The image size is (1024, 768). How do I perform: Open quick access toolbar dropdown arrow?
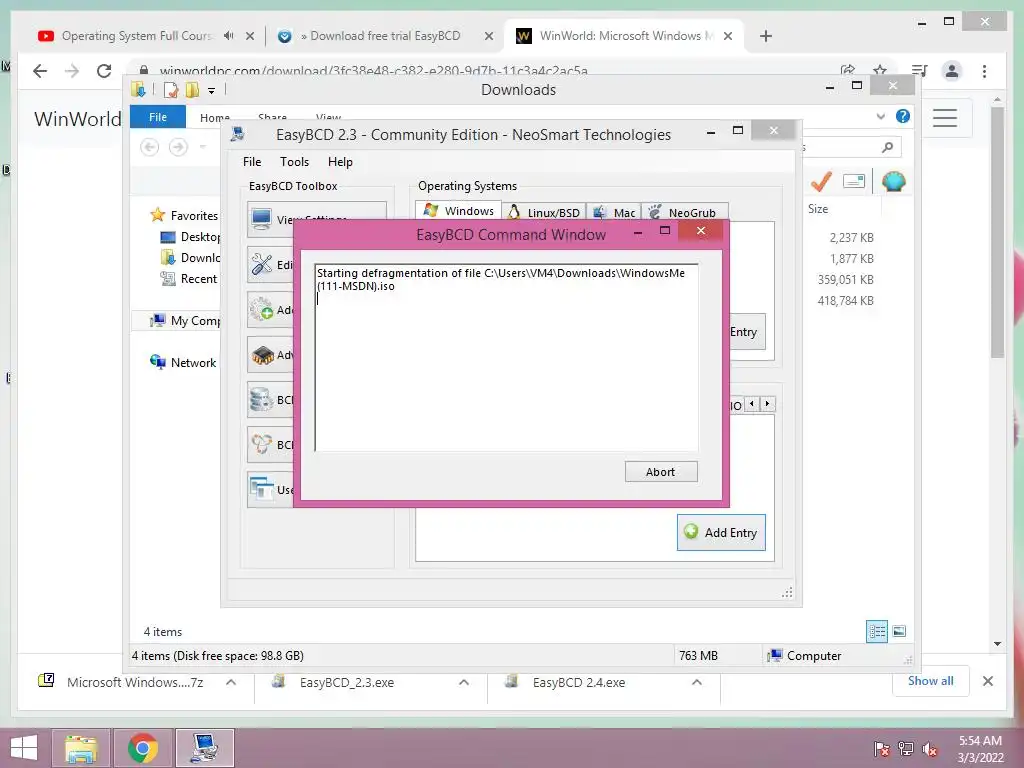(x=212, y=91)
